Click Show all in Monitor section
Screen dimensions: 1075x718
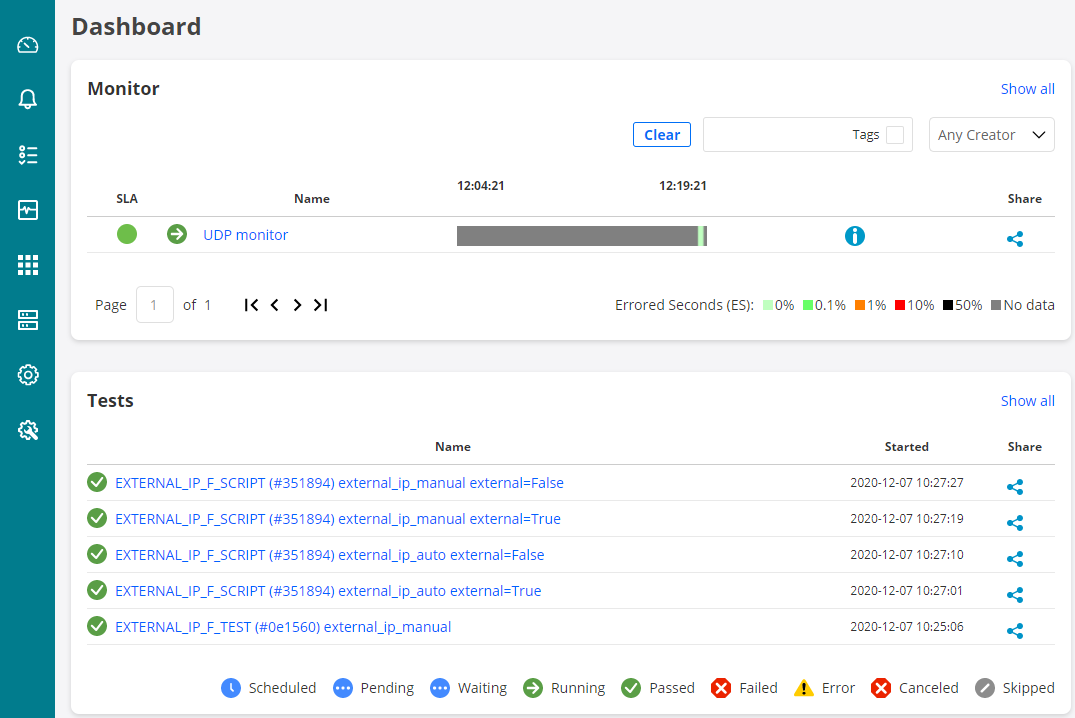1027,89
